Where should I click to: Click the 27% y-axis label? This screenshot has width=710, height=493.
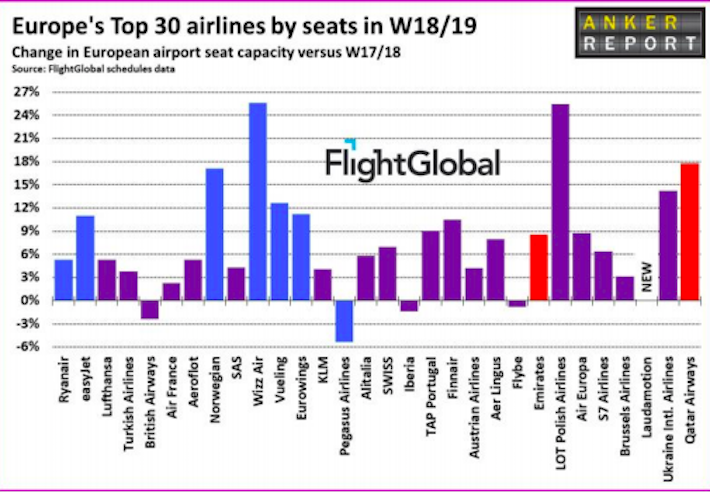tap(26, 92)
